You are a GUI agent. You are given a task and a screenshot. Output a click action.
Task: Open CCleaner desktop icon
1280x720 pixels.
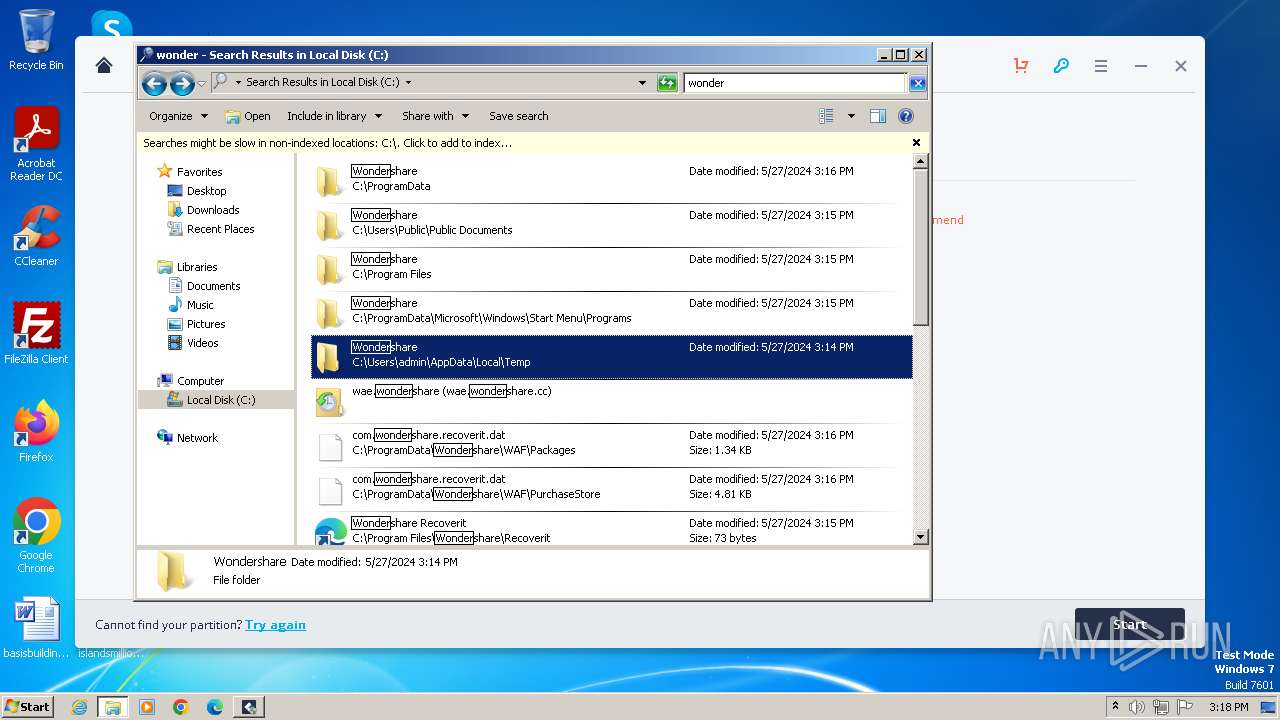pos(36,237)
